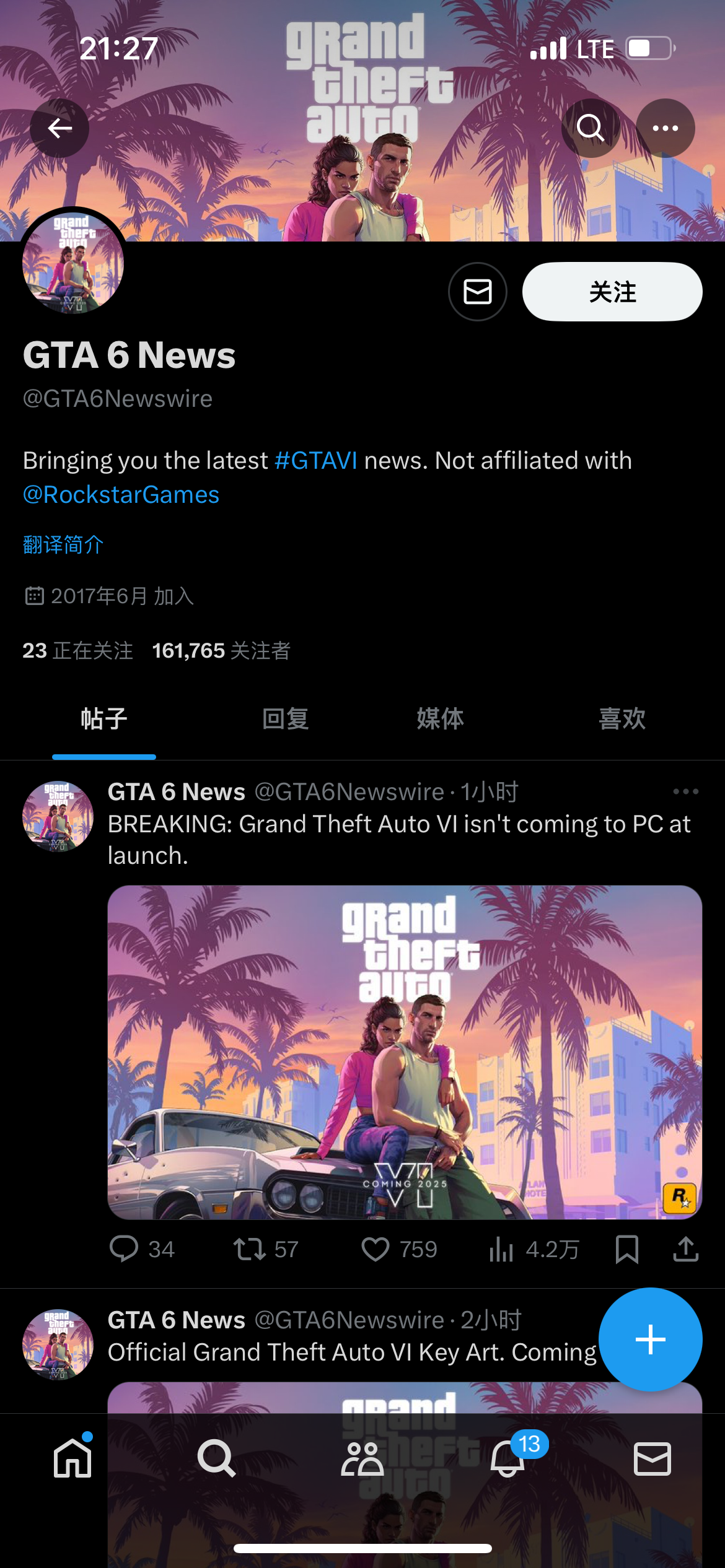This screenshot has height=1568, width=725.
Task: Bookmark the BREAKING post
Action: [x=627, y=1249]
